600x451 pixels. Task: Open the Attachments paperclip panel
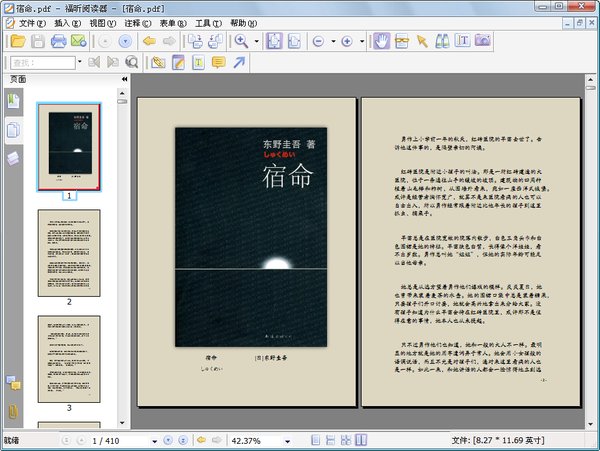click(13, 411)
